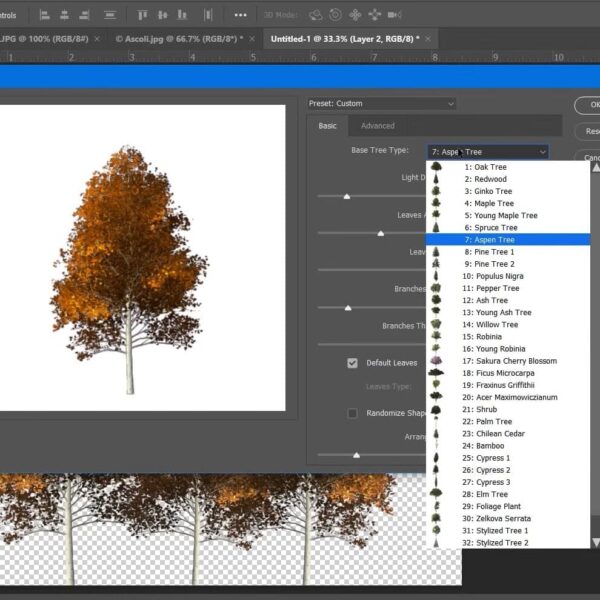
Task: Choose 1: Oak Tree from the list
Action: [508, 167]
